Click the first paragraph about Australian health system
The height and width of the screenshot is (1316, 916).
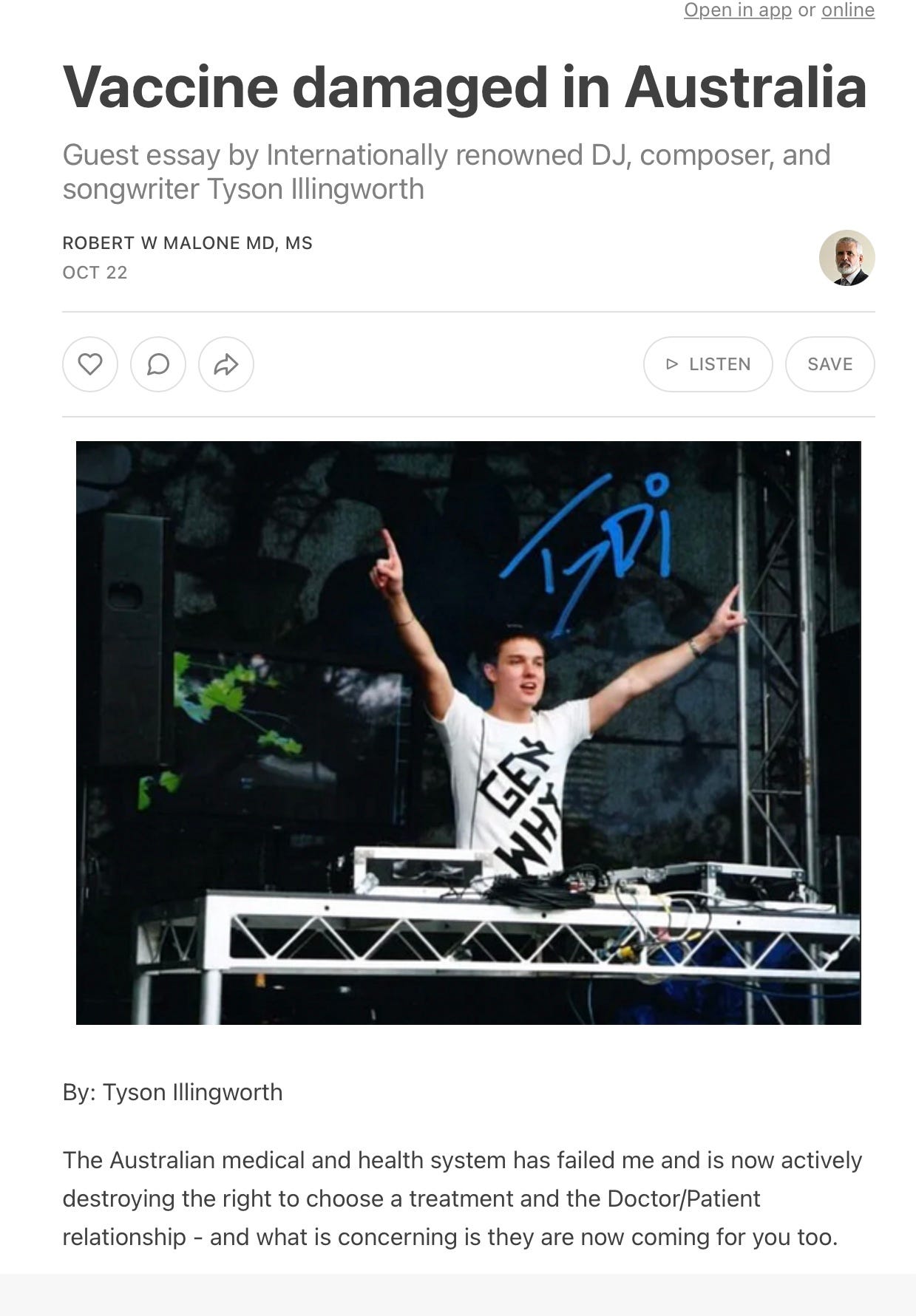tap(462, 1199)
